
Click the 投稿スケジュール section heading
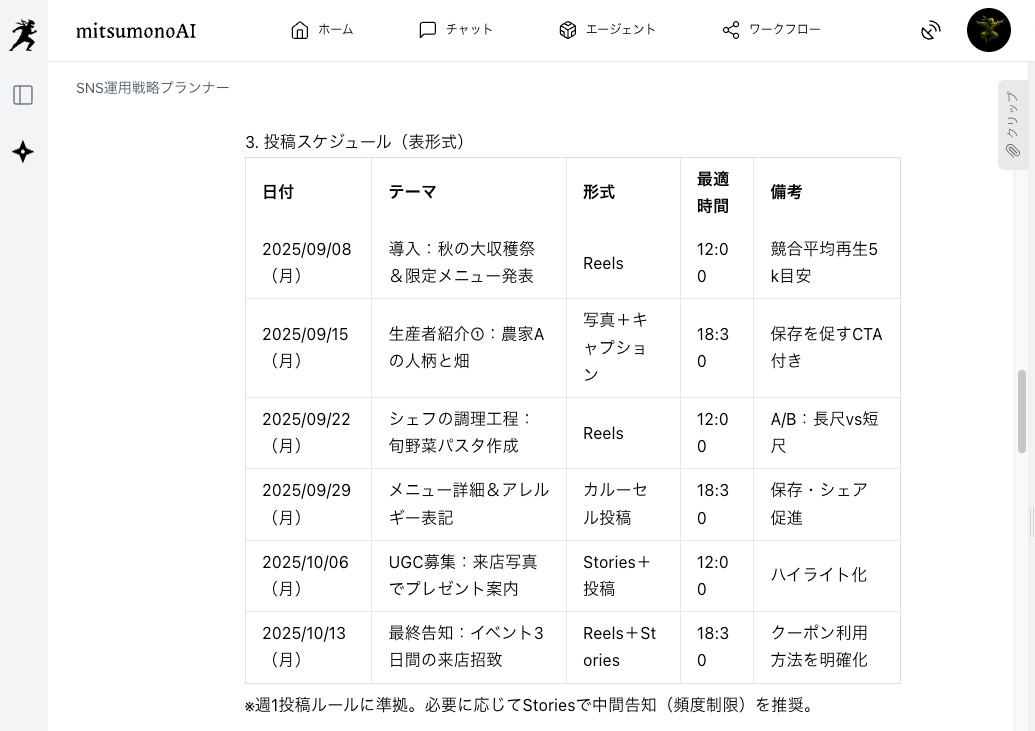click(x=356, y=142)
